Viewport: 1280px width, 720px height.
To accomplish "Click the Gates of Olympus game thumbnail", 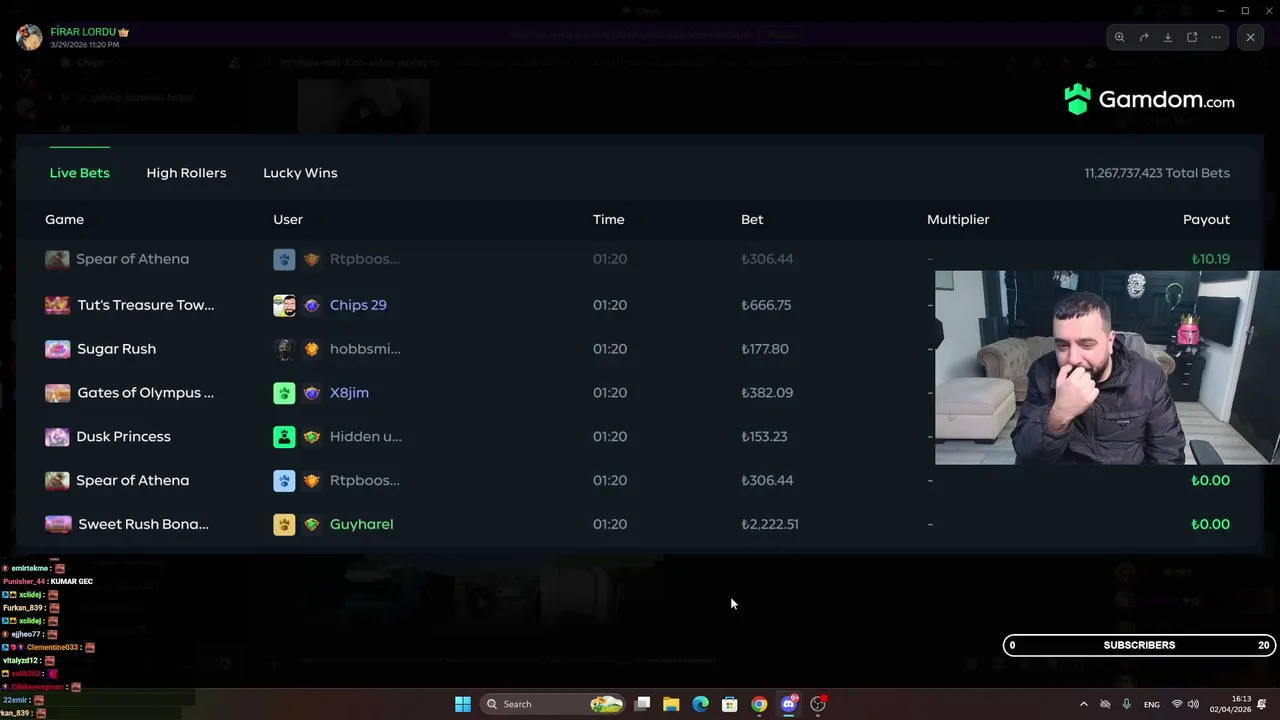I will (58, 393).
